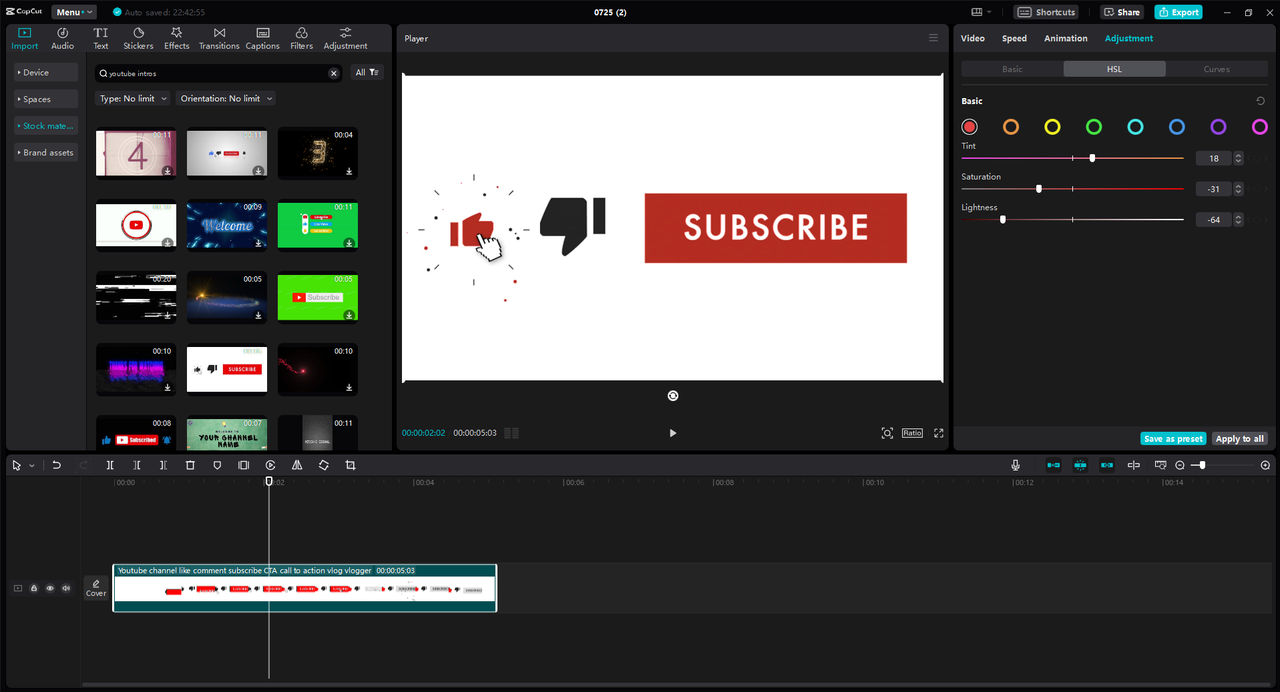Screen dimensions: 1280x692
Task: Click the Split clip tool
Action: [x=110, y=465]
